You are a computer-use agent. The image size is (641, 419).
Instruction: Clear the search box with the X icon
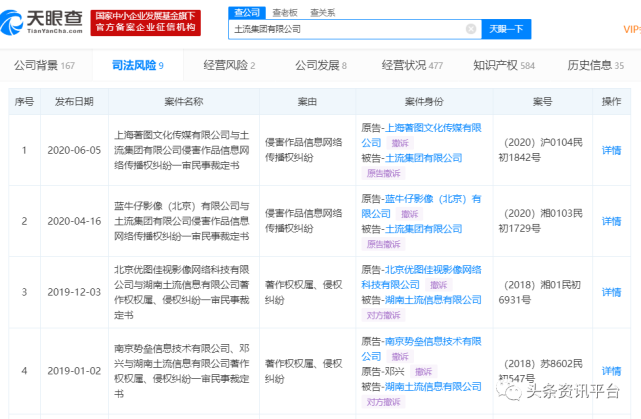471,30
